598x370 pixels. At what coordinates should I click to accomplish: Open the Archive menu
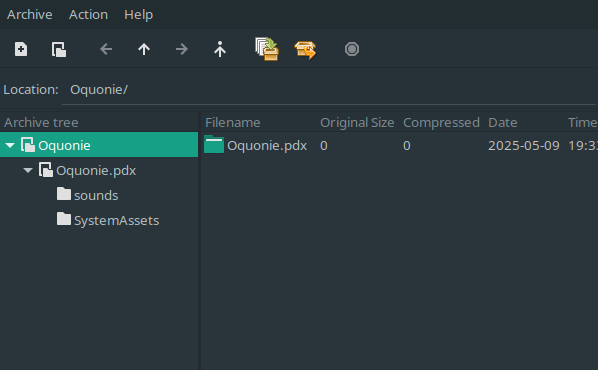coord(30,14)
